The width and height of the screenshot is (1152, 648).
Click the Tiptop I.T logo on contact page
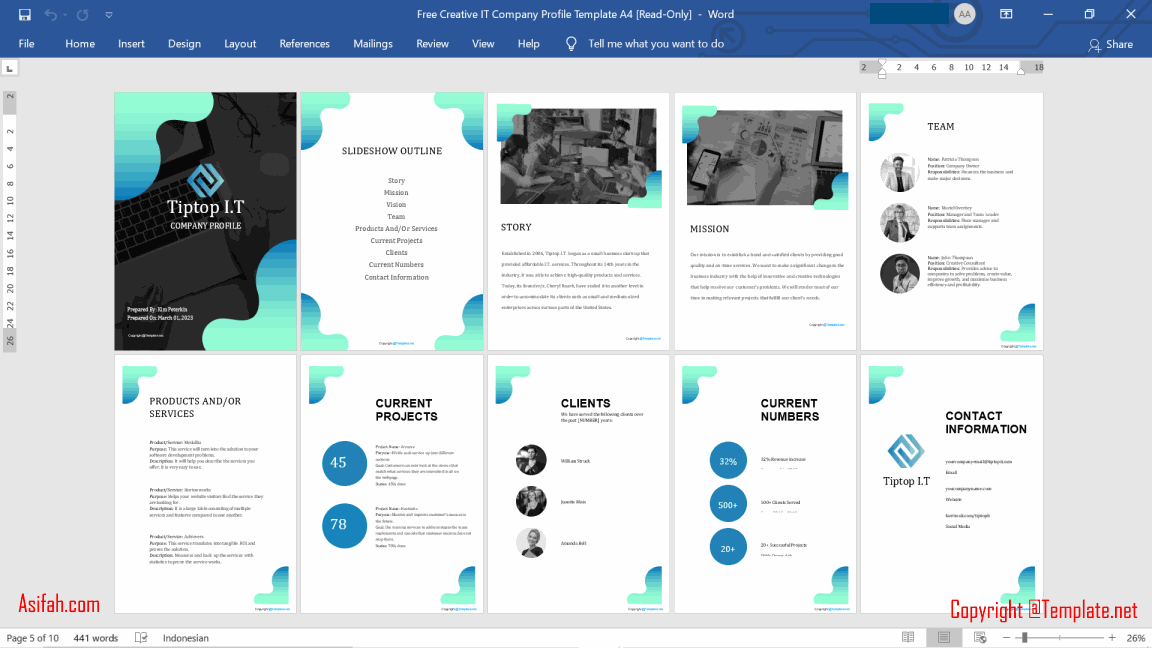point(906,461)
